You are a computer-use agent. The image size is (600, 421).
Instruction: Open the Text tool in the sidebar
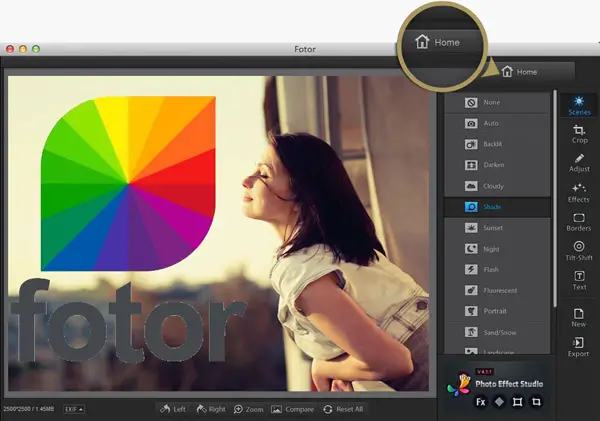point(579,281)
